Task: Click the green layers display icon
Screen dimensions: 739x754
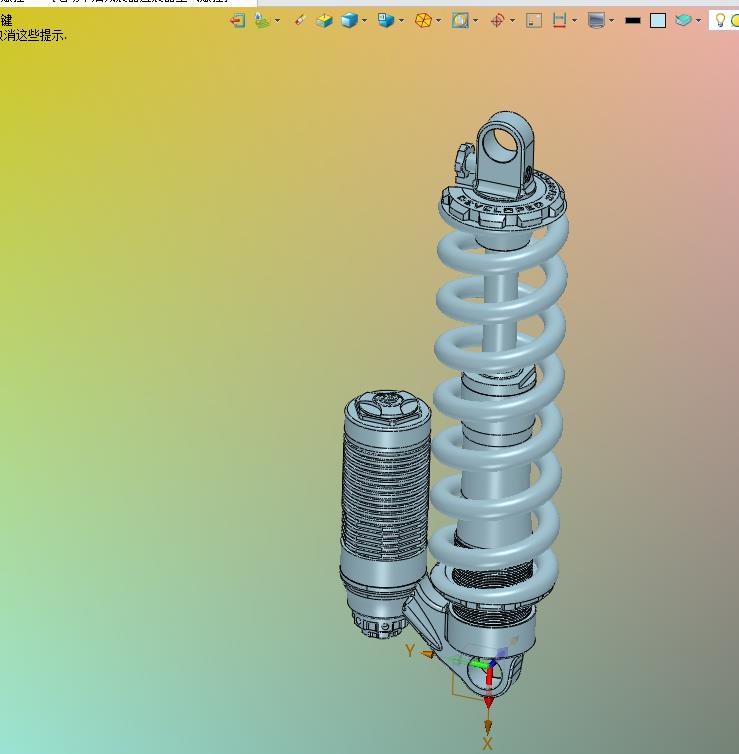Action: (261, 21)
